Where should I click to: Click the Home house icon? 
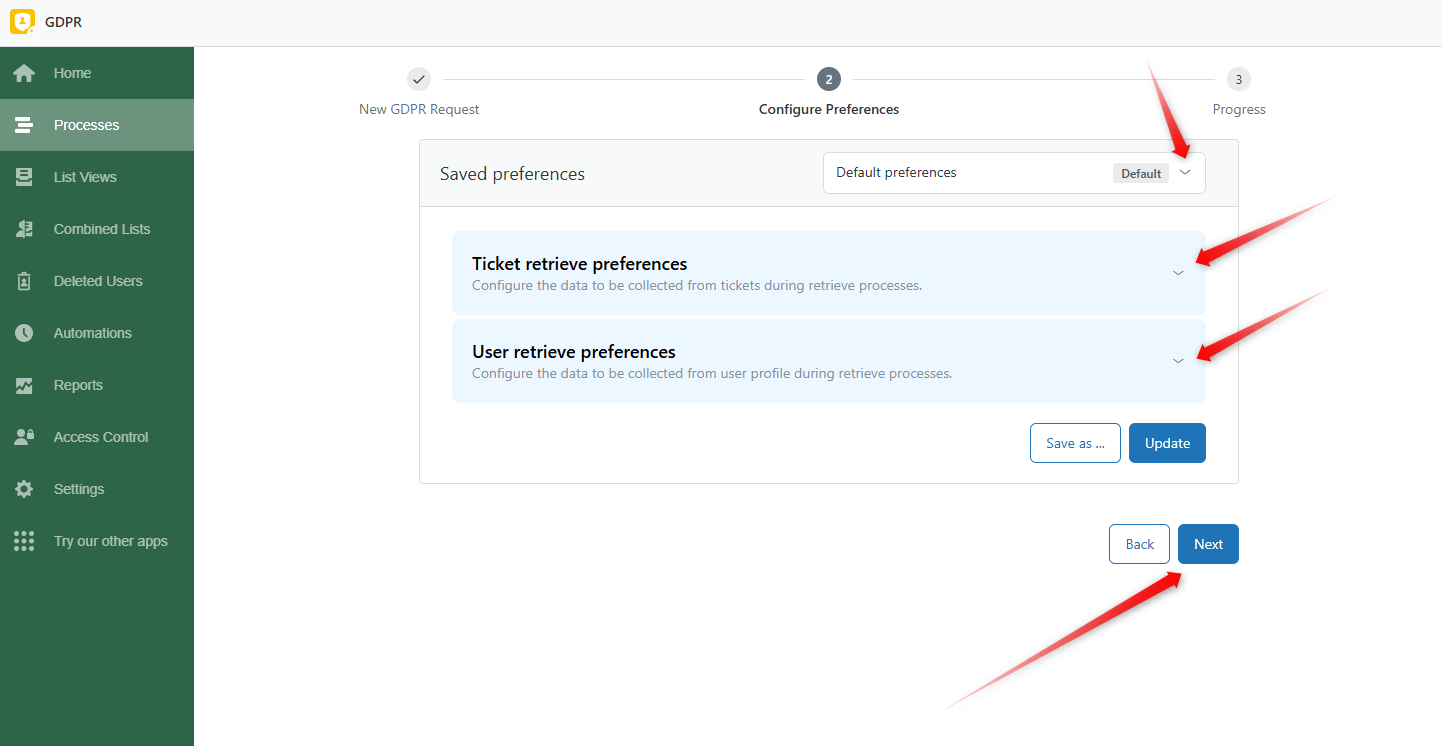[24, 73]
